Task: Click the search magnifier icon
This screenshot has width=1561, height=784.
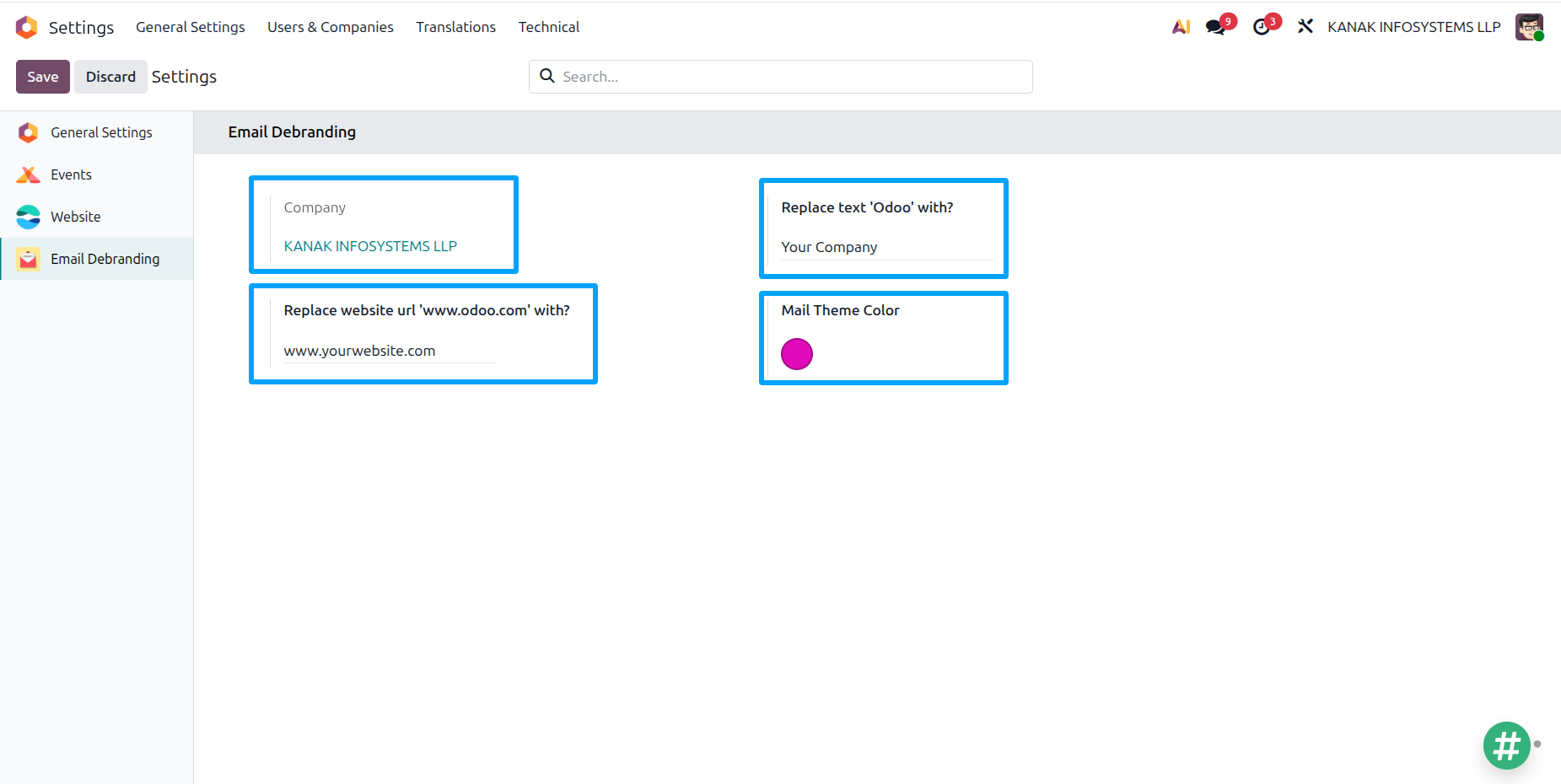Action: [547, 76]
